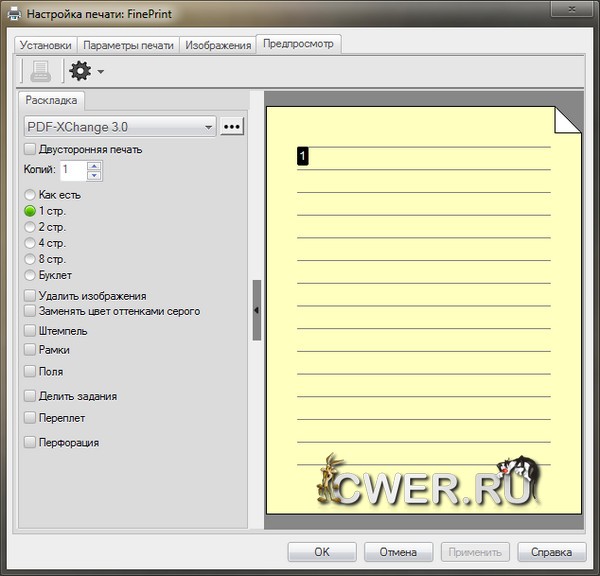Click the folded page corner in preview

pos(567,119)
